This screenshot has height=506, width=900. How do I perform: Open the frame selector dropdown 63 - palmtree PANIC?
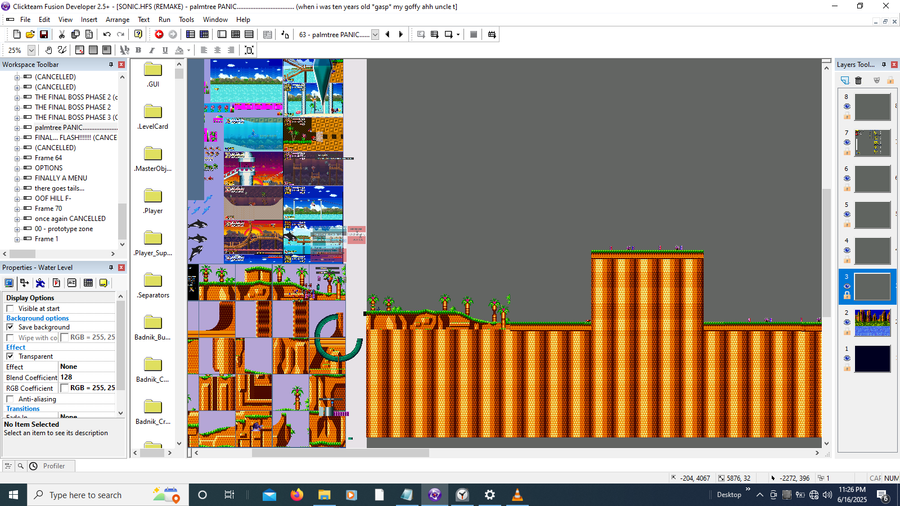[x=375, y=34]
